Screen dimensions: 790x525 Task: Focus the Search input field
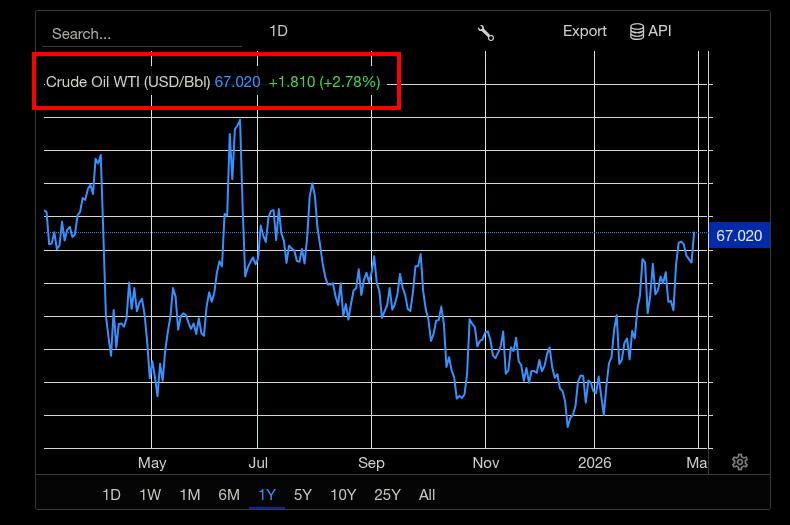point(142,34)
